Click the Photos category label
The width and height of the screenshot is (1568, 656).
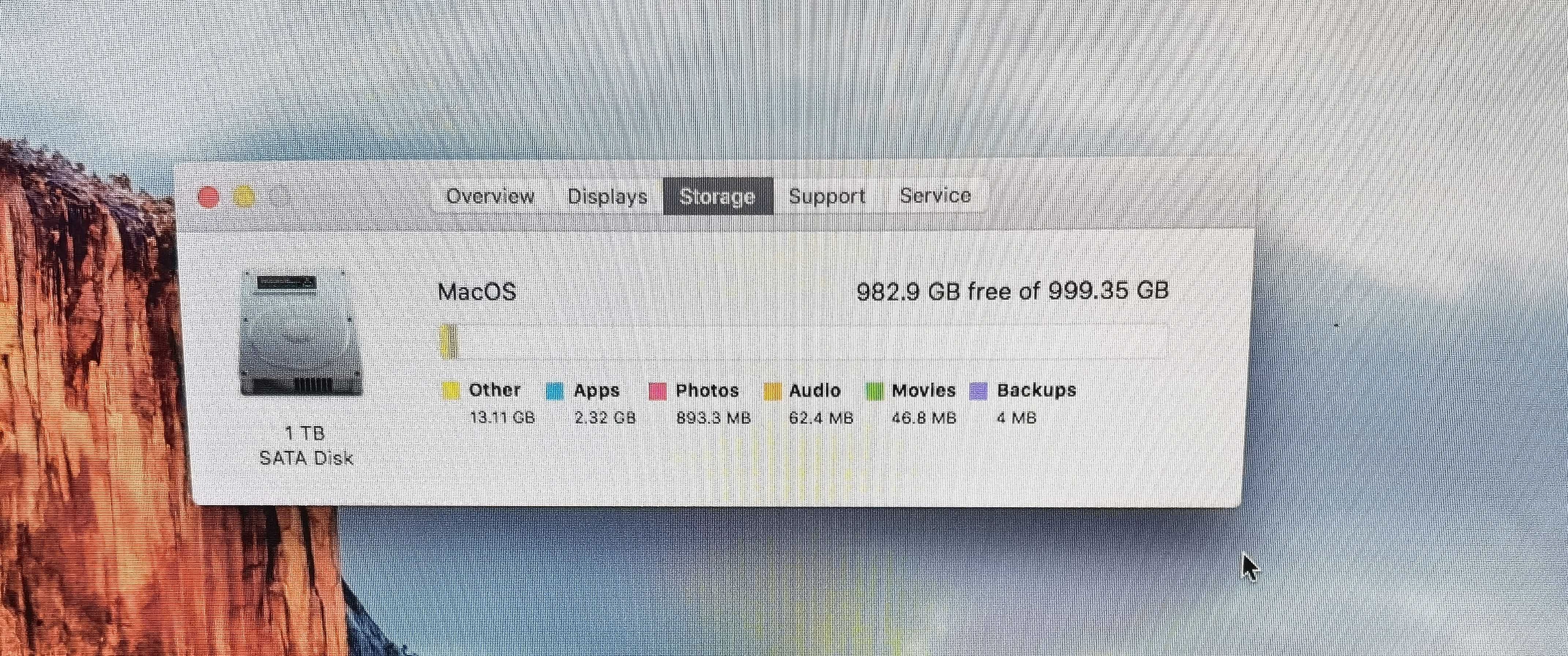707,390
